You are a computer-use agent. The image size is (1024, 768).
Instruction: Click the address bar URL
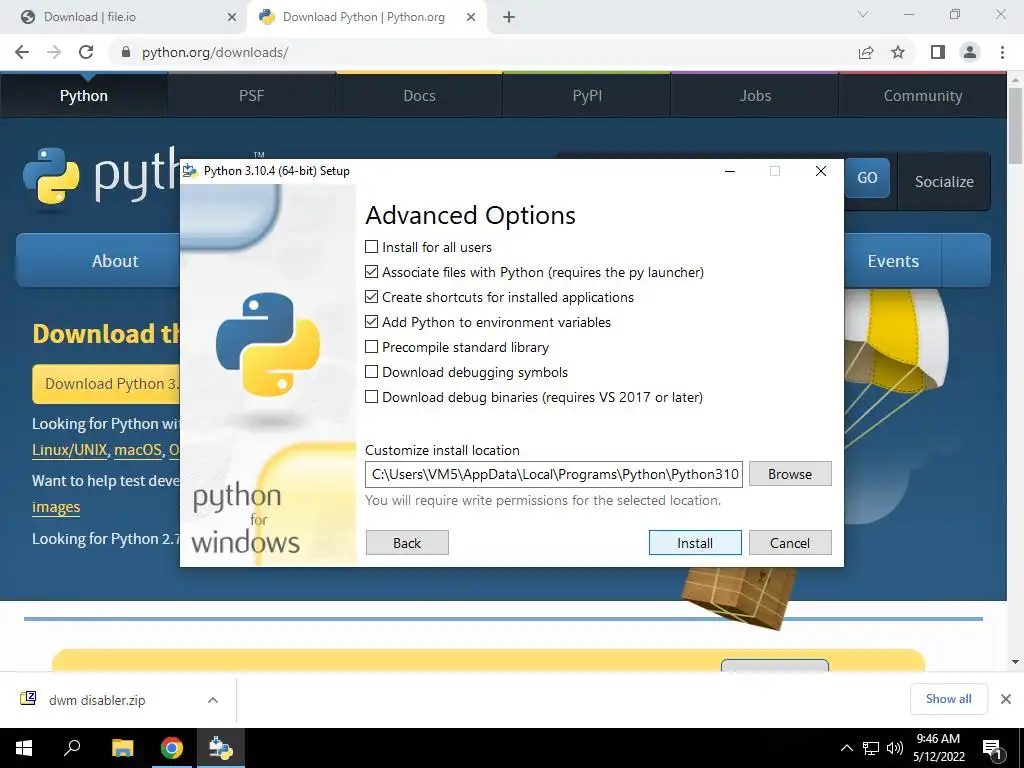(215, 52)
